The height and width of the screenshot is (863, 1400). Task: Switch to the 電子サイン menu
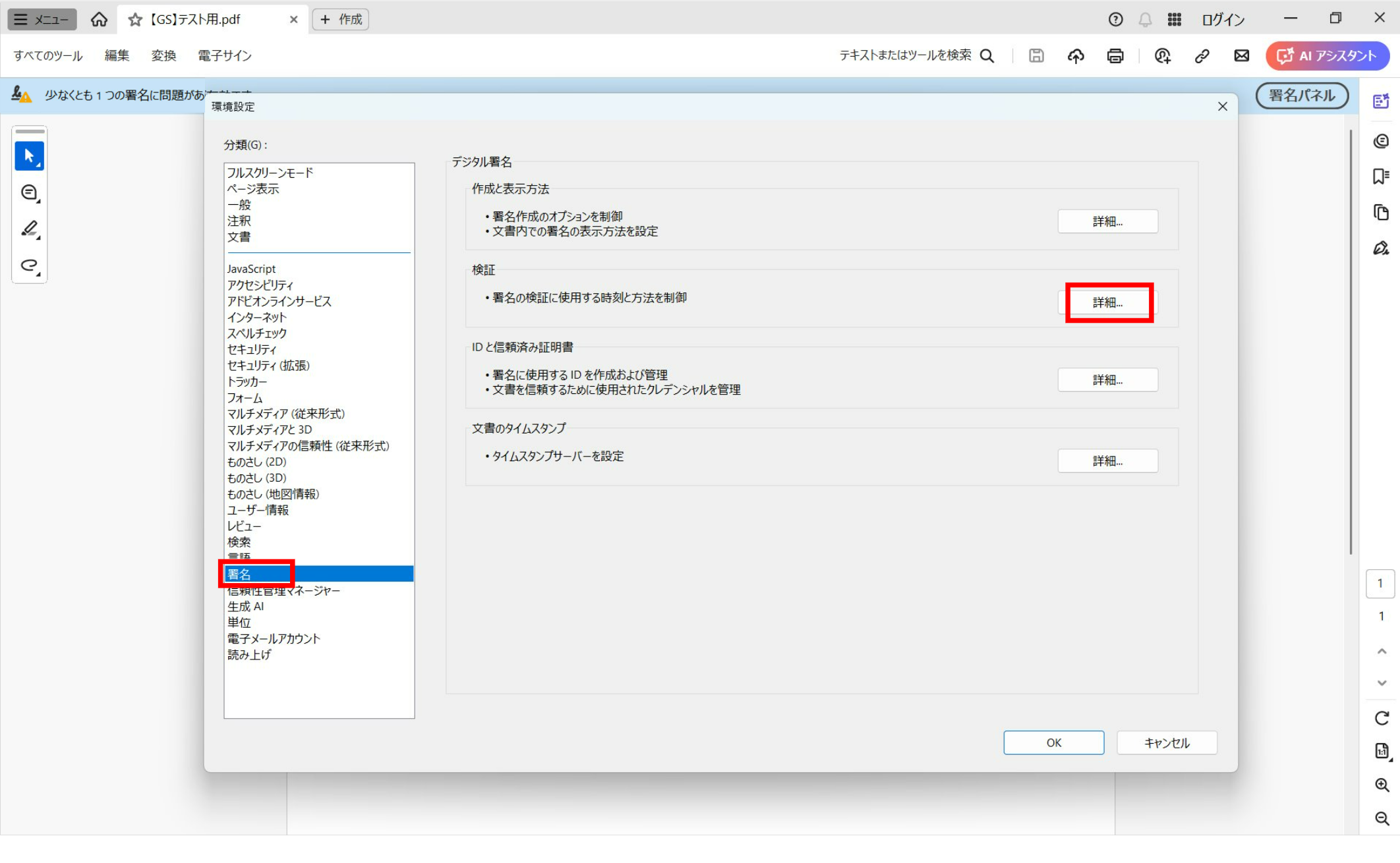point(223,56)
